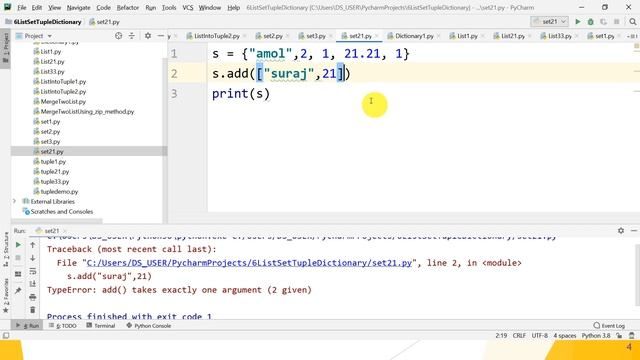
Task: Select tupledemo.py in the project tree
Action: 59,191
